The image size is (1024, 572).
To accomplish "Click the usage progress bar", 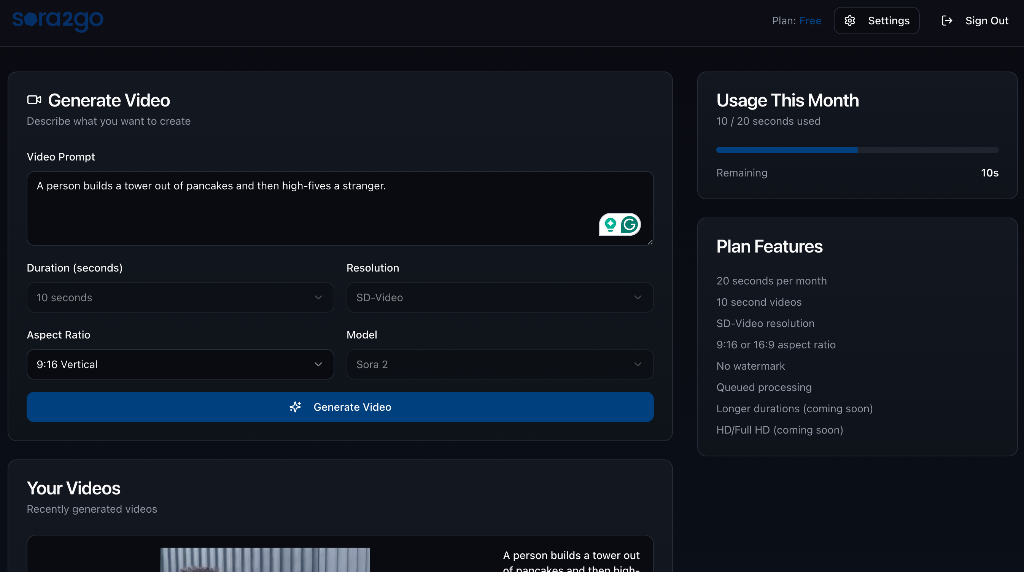I will (857, 150).
